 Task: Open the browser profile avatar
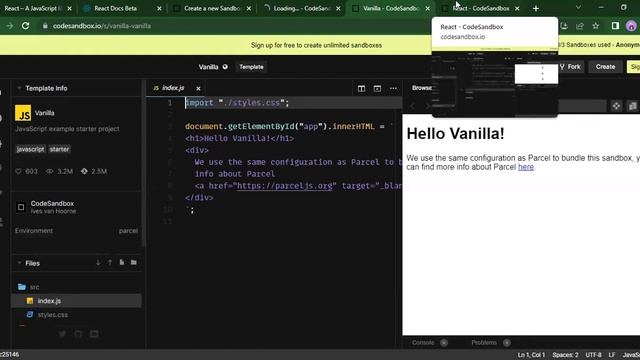click(x=631, y=26)
